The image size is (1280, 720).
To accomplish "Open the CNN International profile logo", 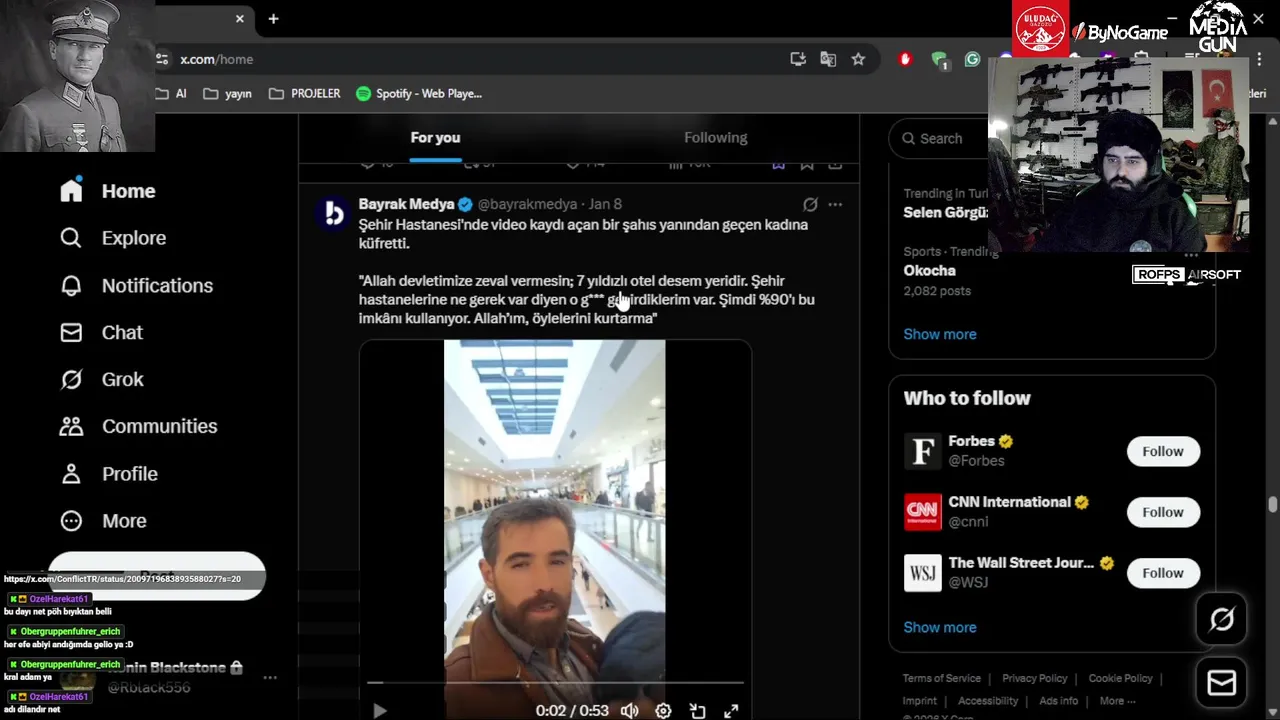I will pos(923,512).
